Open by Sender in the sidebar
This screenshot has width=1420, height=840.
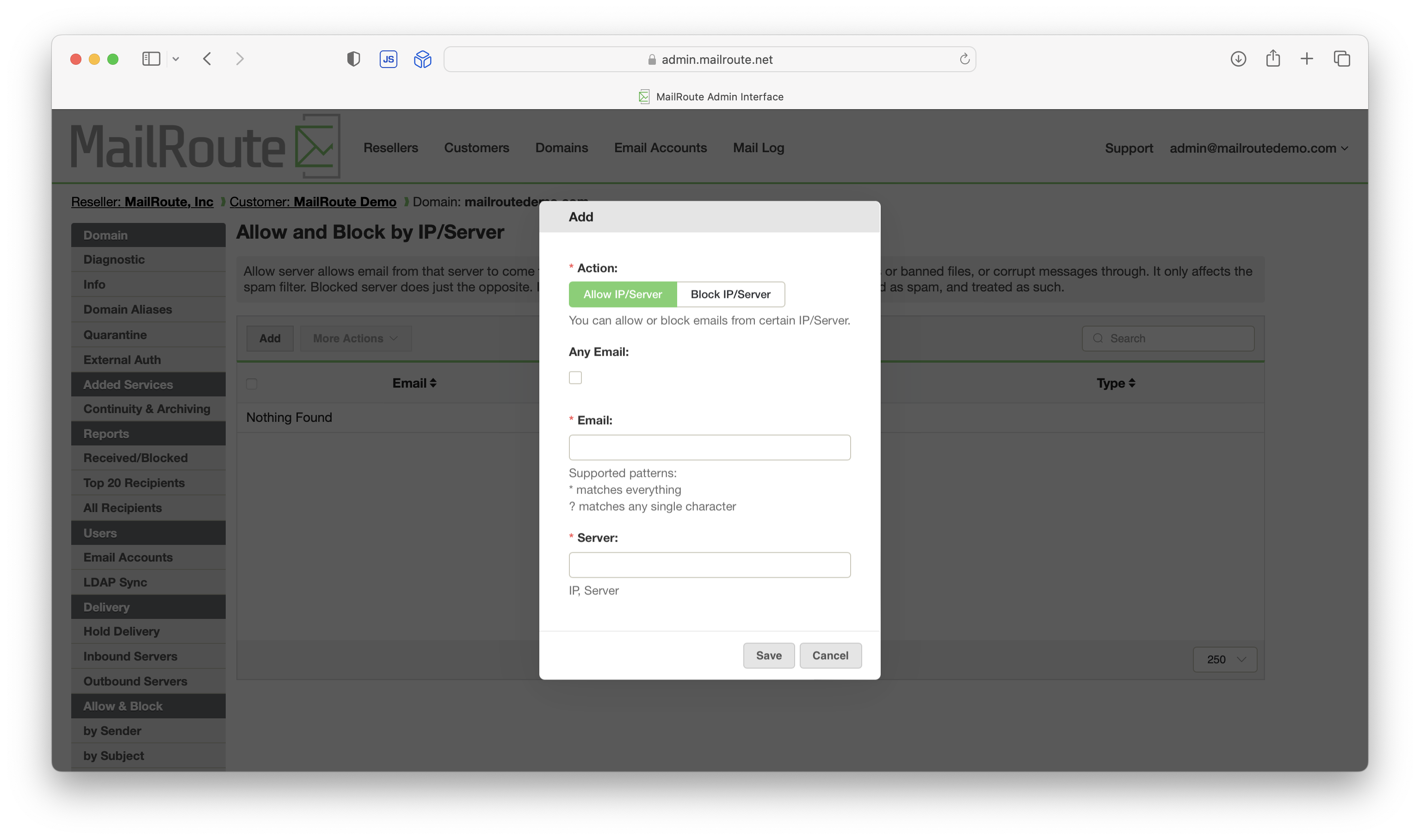click(148, 731)
